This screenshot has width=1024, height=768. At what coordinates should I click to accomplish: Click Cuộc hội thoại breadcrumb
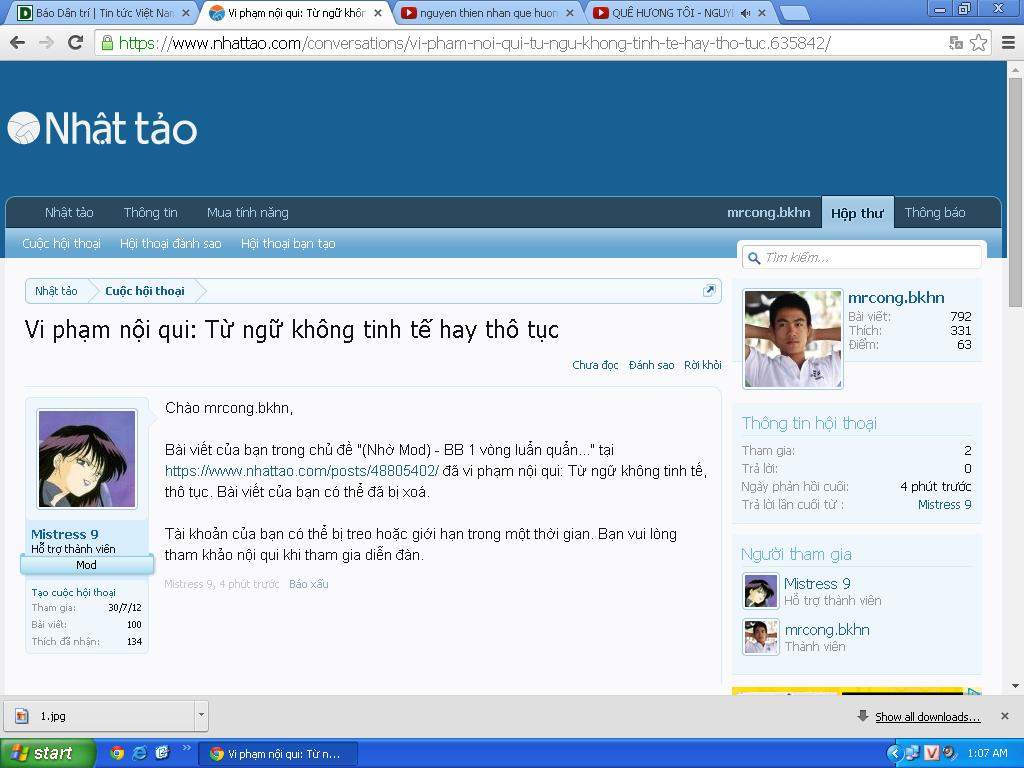tap(145, 291)
